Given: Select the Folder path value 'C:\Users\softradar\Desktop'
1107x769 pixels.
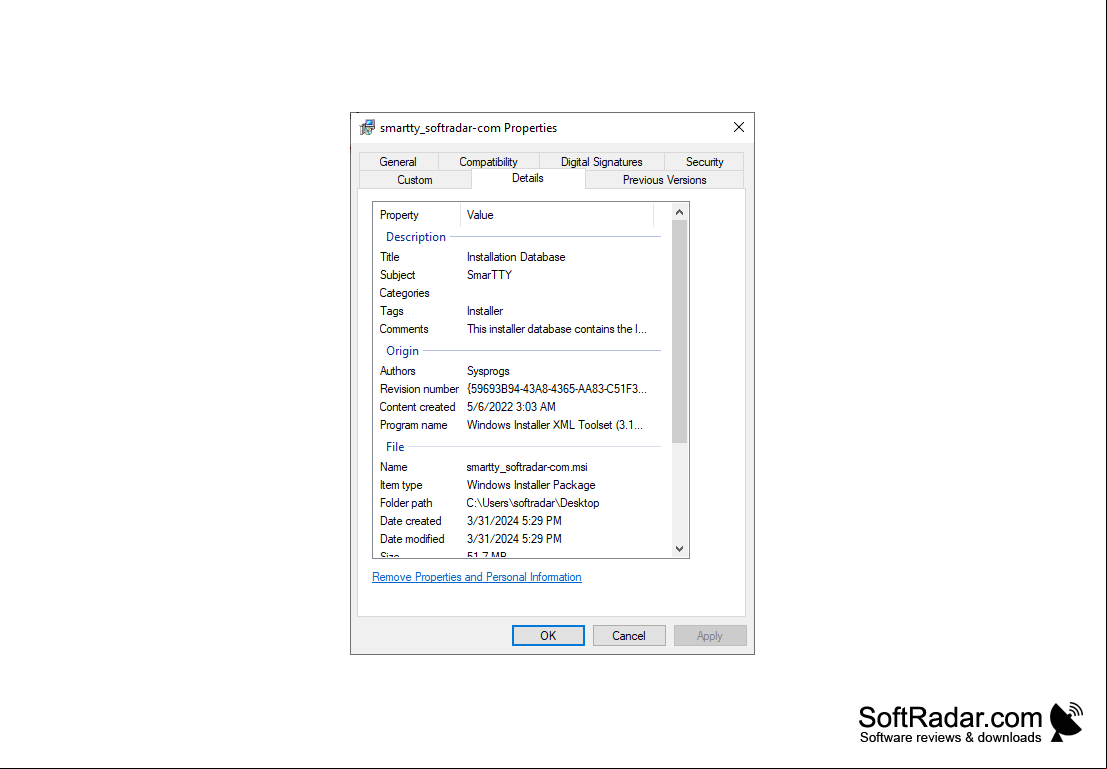Looking at the screenshot, I should coord(533,503).
